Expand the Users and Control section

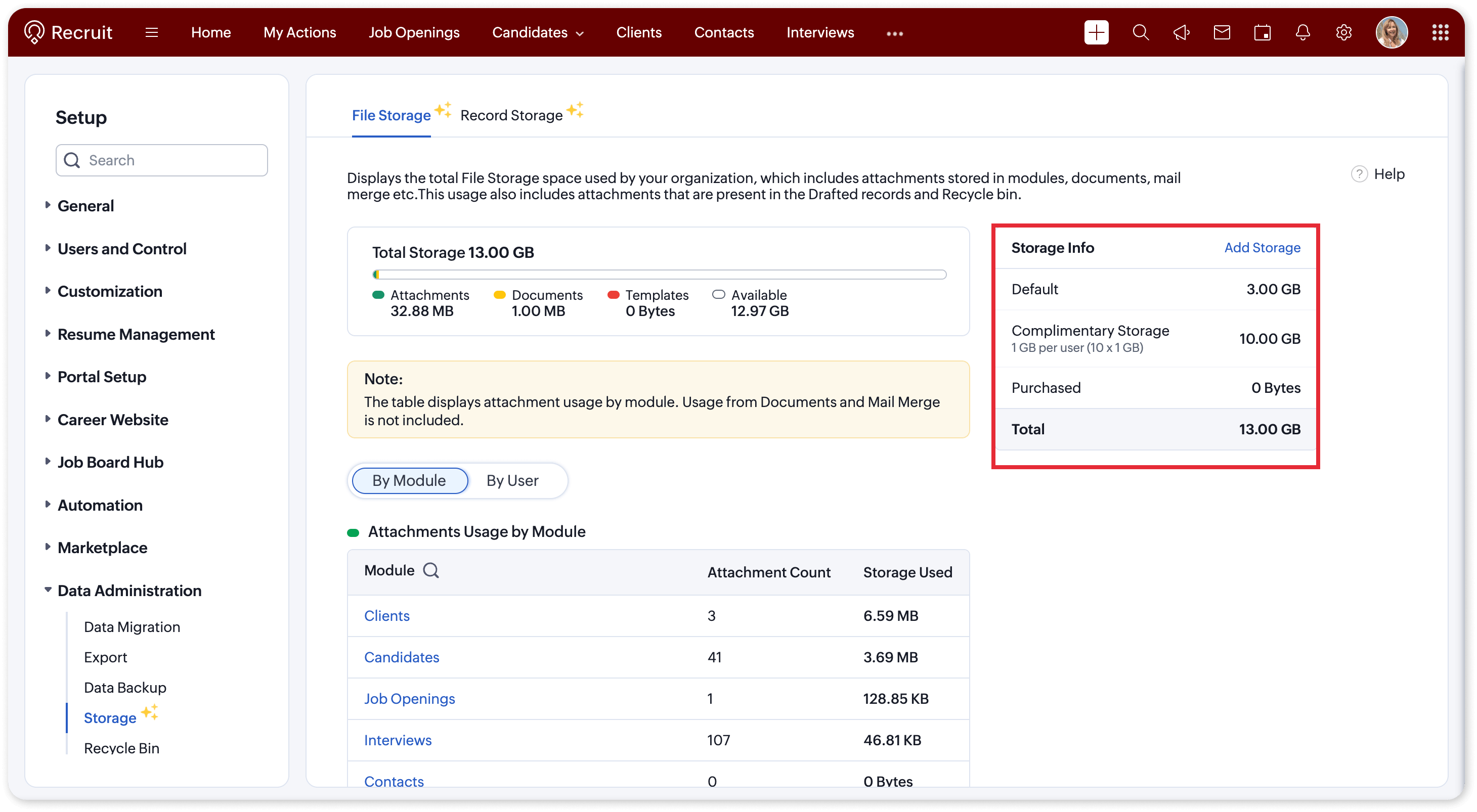(x=121, y=249)
